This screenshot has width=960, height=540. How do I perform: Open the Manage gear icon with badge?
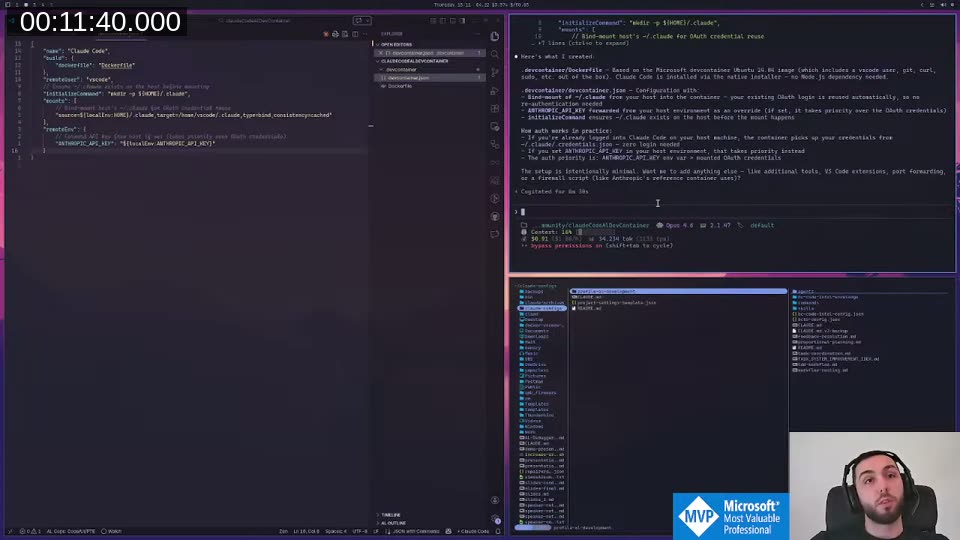coord(495,519)
